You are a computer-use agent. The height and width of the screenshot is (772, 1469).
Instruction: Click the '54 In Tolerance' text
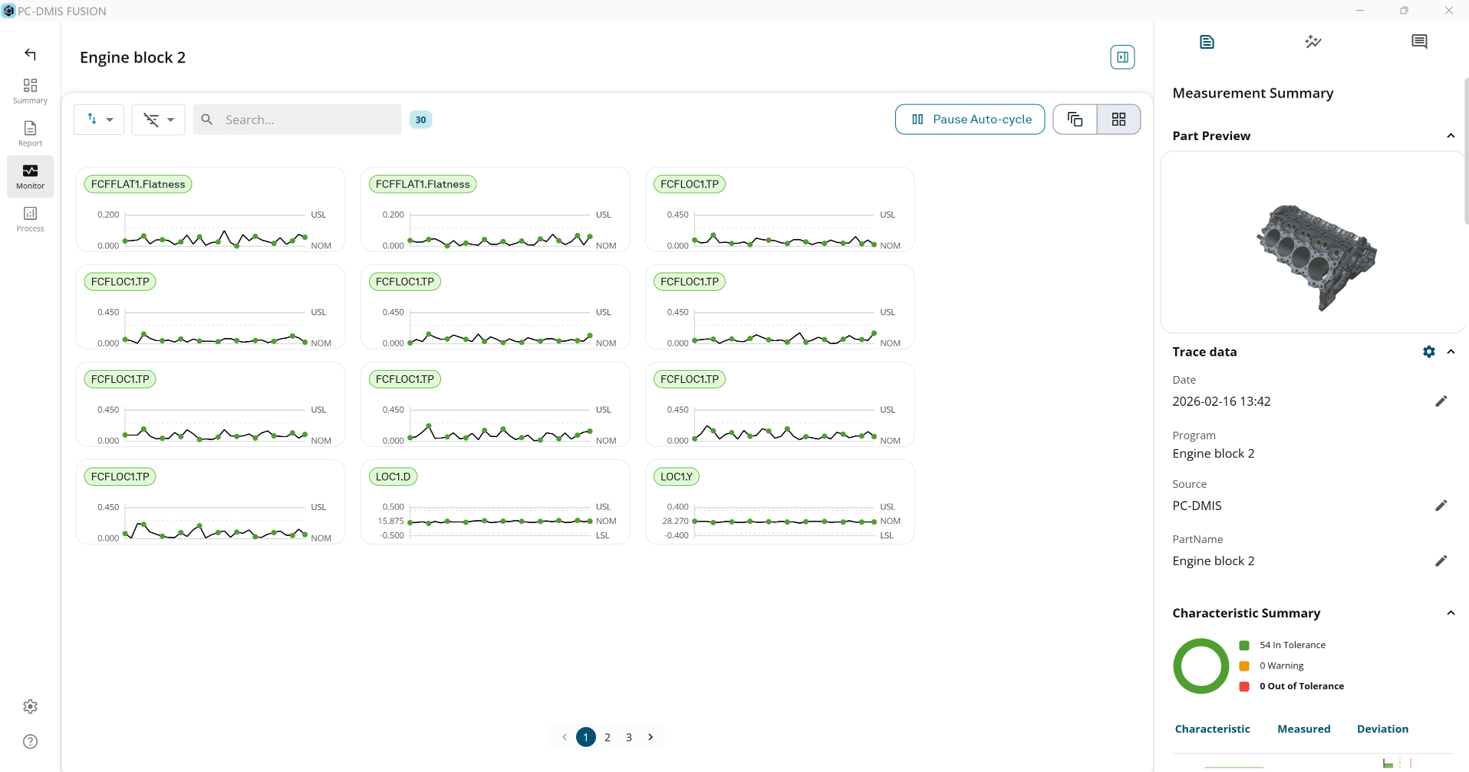(x=1292, y=645)
